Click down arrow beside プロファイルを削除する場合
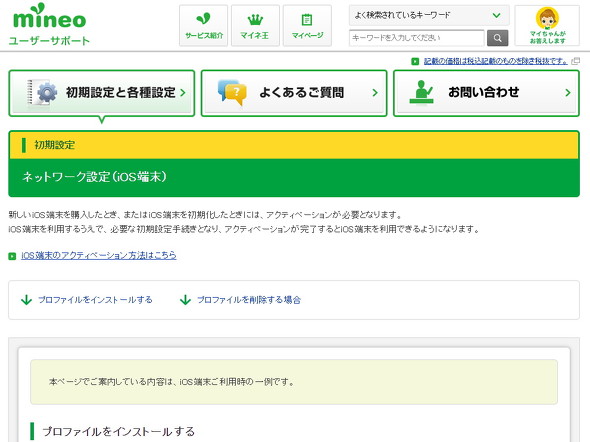Image resolution: width=590 pixels, height=442 pixels. click(185, 300)
